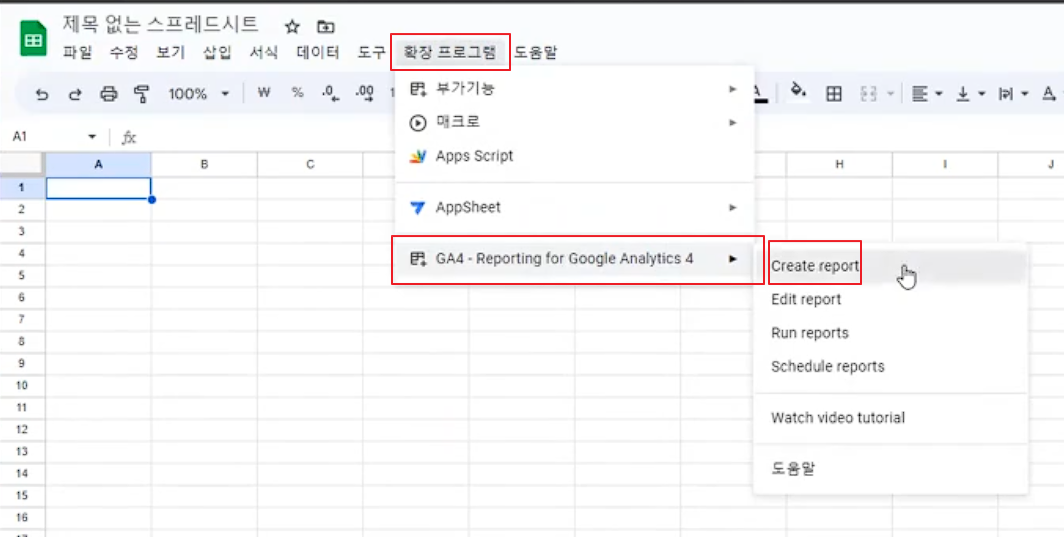Open the 도구 menu
Image resolution: width=1064 pixels, height=537 pixels.
[371, 52]
